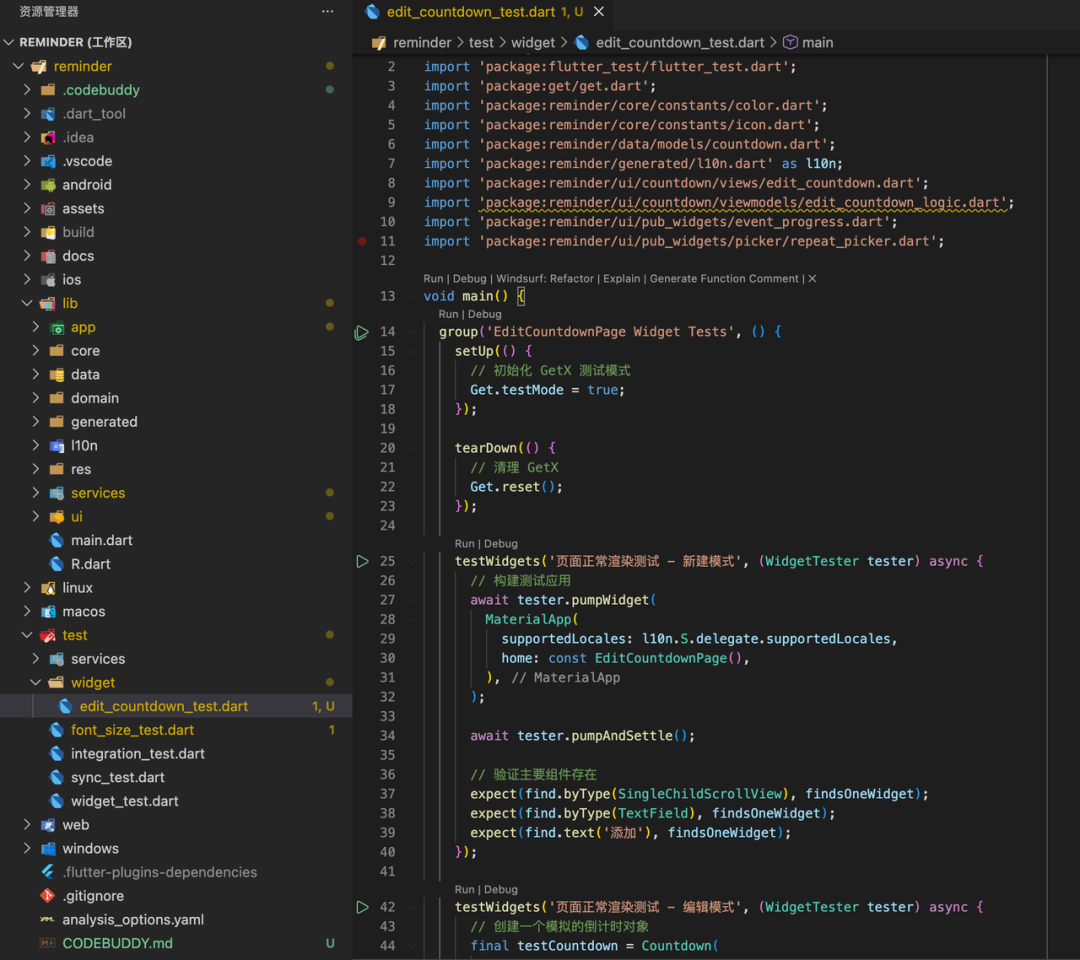This screenshot has height=960, width=1080.
Task: Collapse the REMINDER workspace root section
Action: click(10, 42)
